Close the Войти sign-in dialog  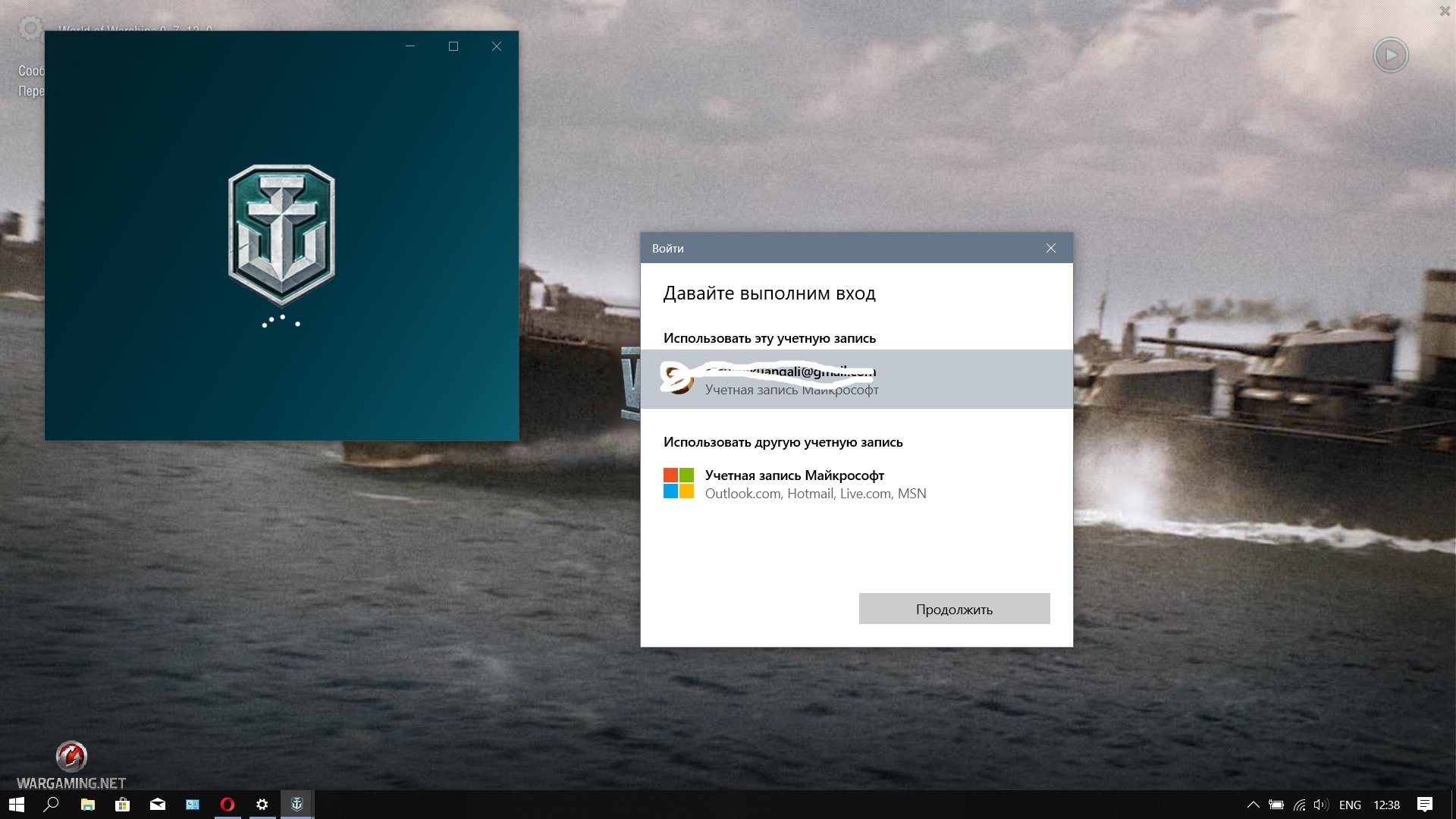coord(1051,248)
